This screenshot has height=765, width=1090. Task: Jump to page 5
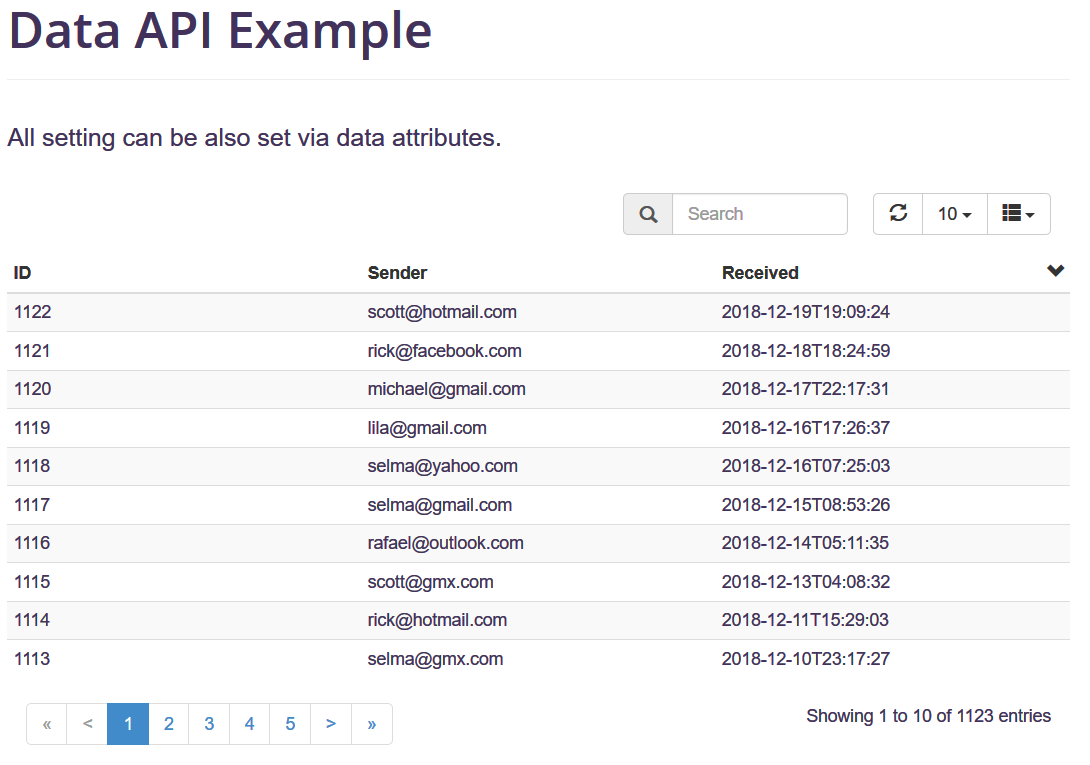291,724
